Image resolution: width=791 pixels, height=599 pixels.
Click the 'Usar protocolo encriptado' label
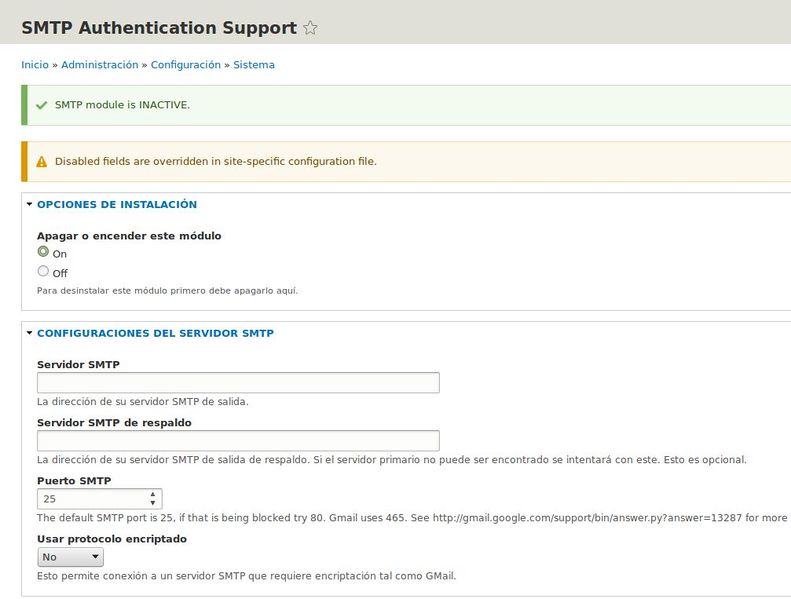(x=112, y=538)
